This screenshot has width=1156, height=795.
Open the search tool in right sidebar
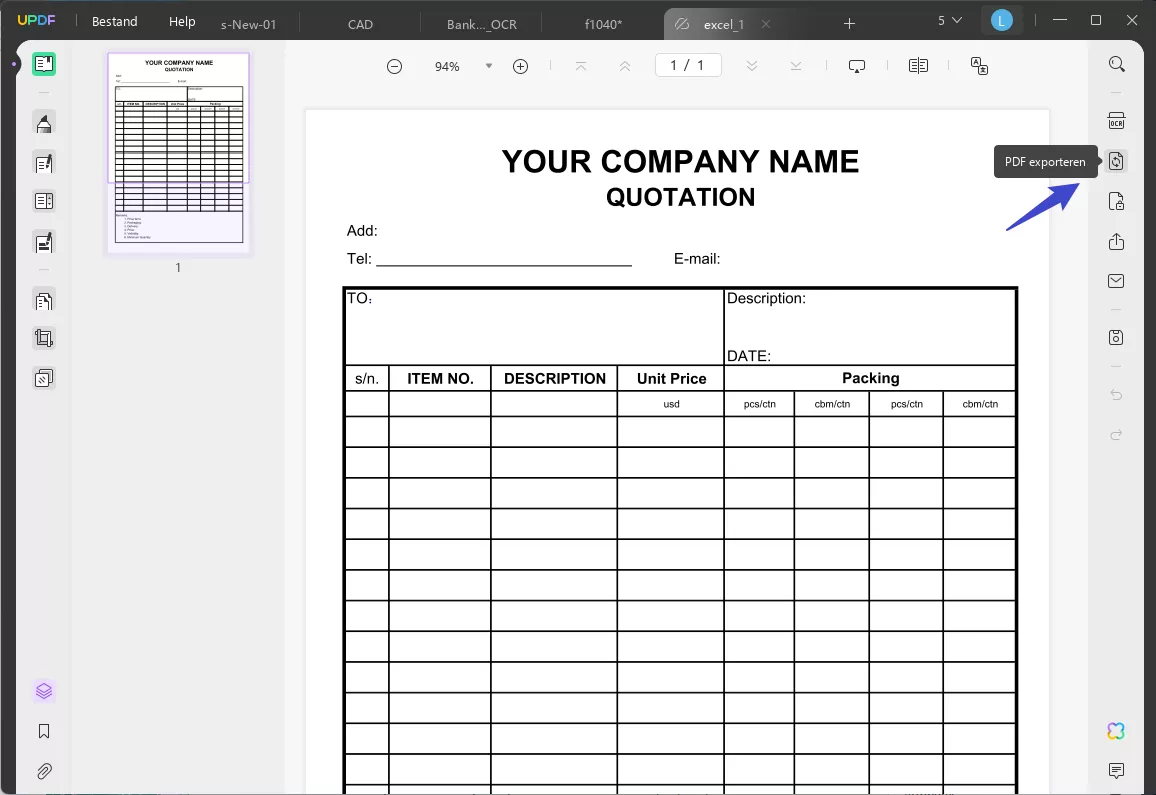pos(1117,64)
